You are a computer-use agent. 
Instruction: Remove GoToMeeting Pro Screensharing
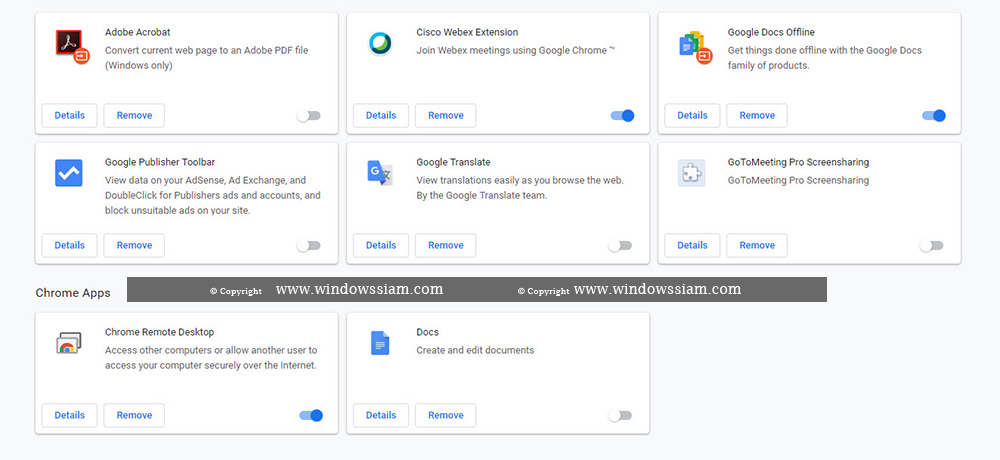(756, 246)
